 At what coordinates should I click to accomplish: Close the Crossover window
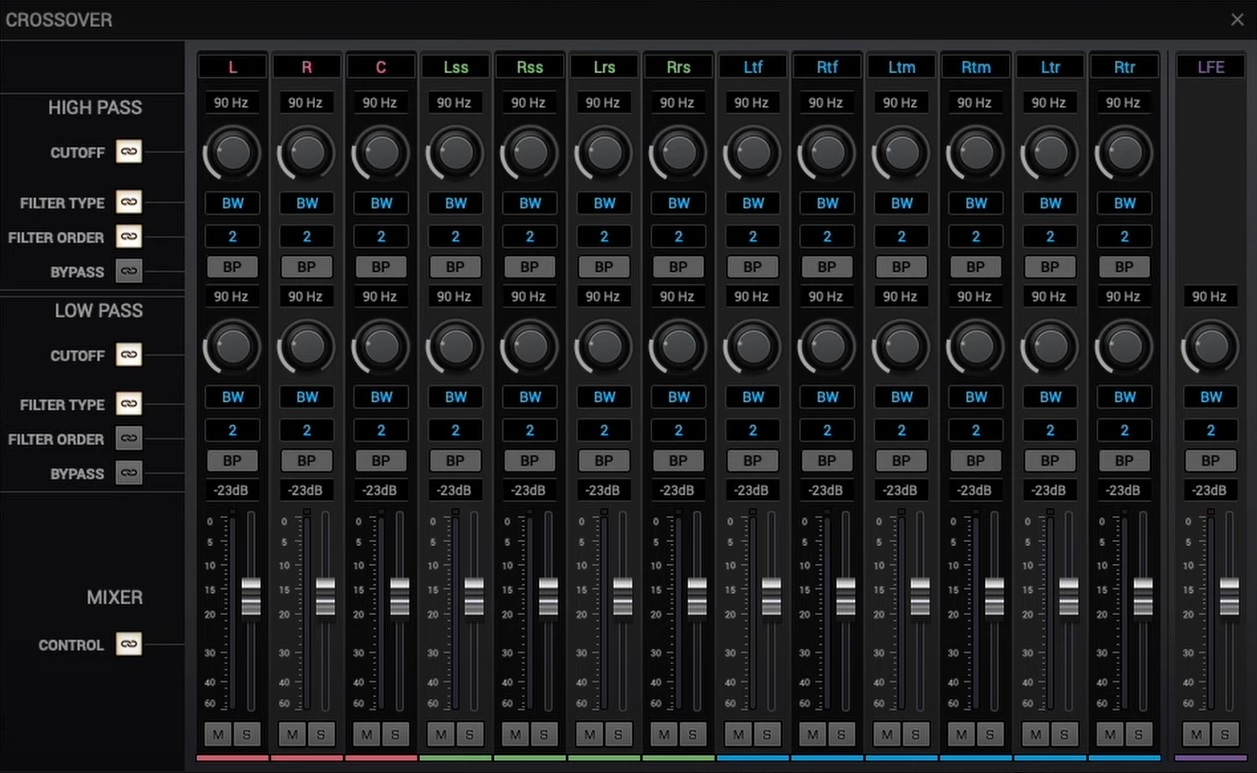coord(1237,19)
